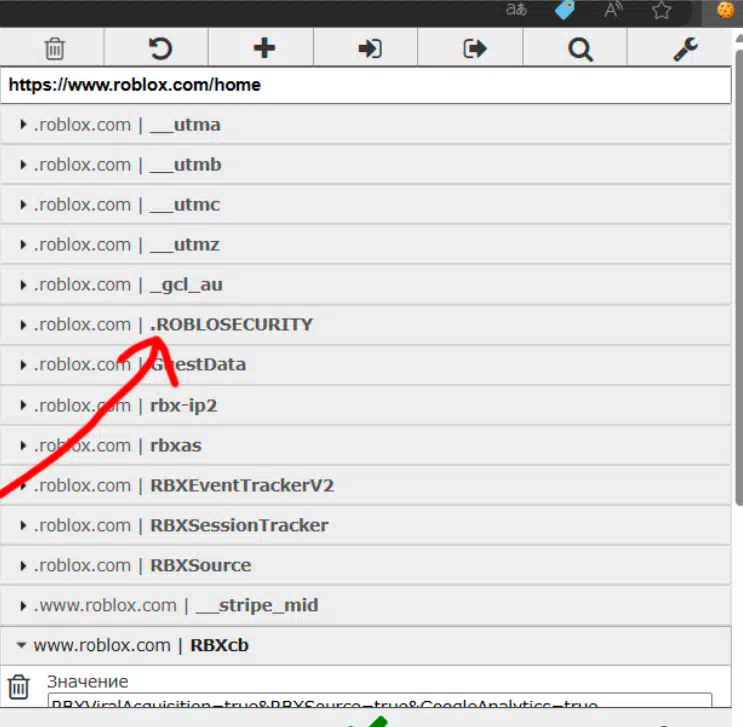Viewport: 743px width, 727px height.
Task: Open options via the wrench icon
Action: point(685,49)
